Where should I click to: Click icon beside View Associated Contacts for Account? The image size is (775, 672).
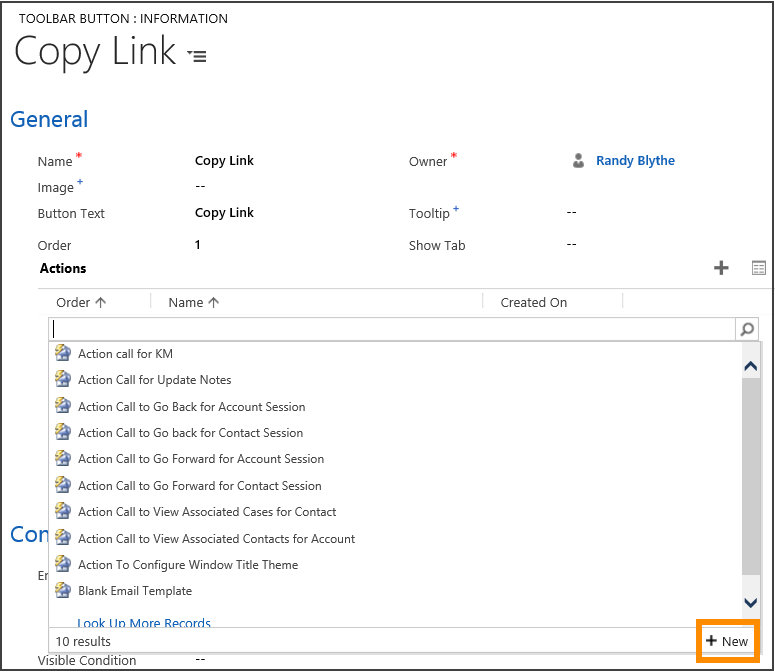point(63,538)
